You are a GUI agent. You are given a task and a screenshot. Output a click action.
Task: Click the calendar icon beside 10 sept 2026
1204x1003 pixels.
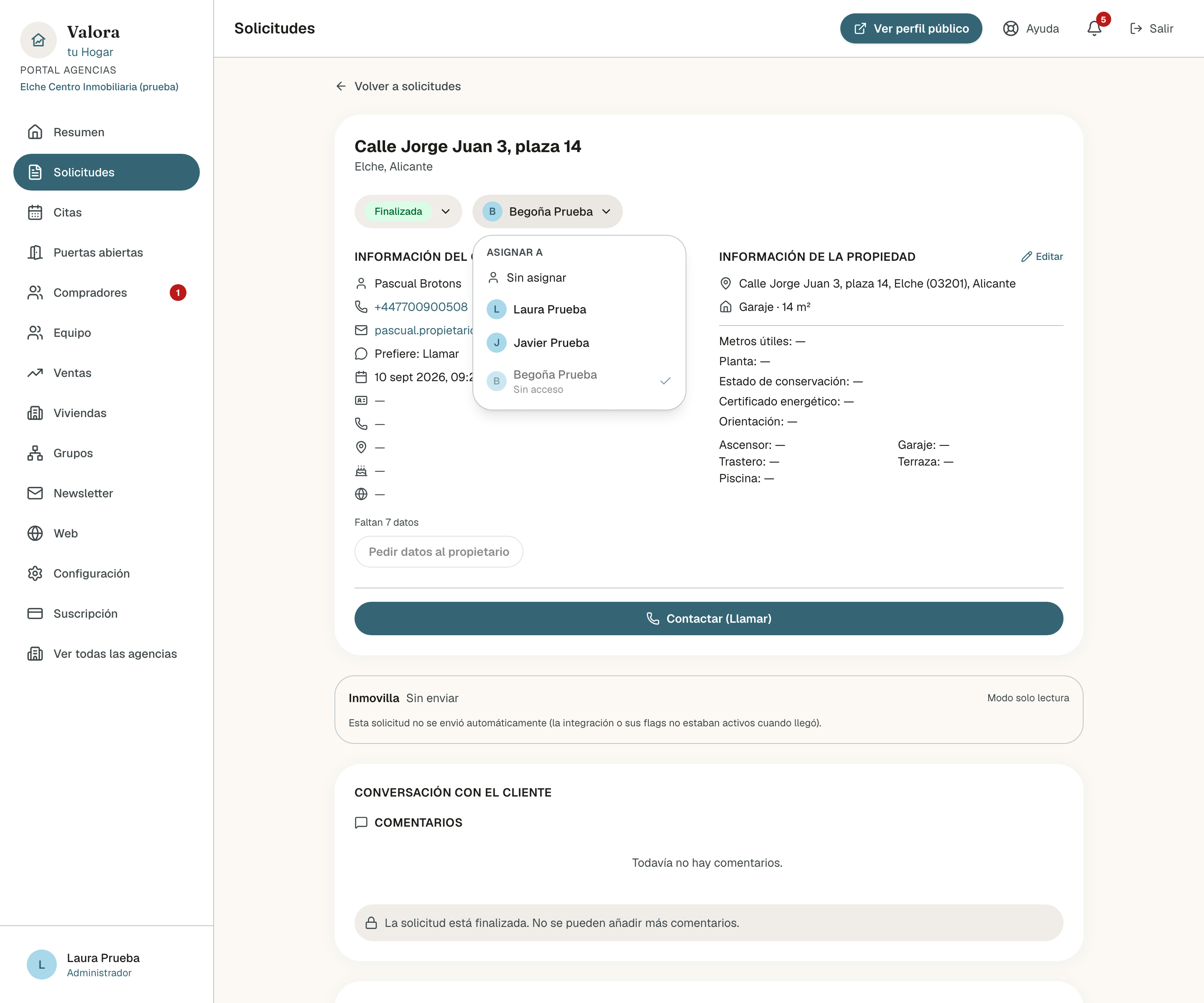coord(361,377)
